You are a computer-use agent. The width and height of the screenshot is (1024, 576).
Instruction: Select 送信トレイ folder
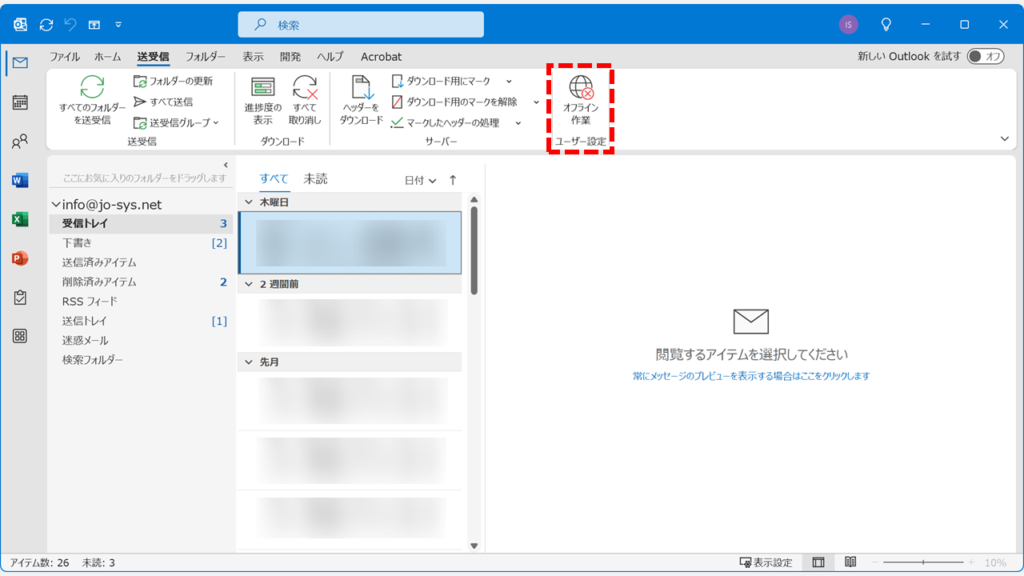pyautogui.click(x=141, y=321)
